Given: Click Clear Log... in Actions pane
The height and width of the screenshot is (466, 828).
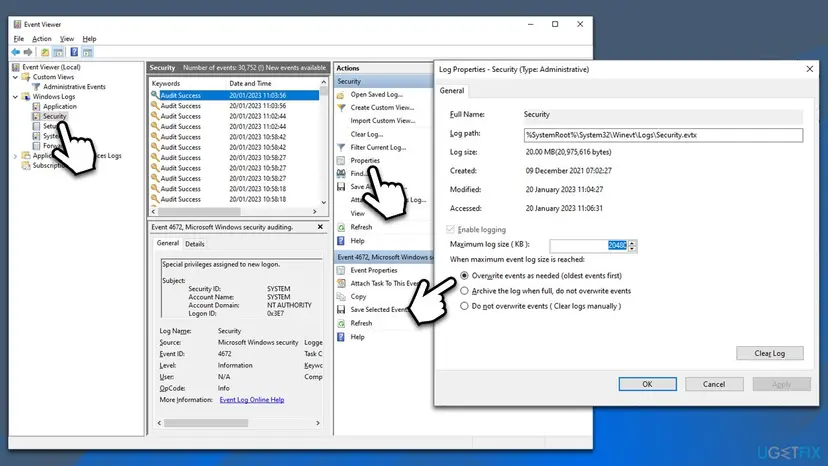Looking at the screenshot, I should (366, 134).
